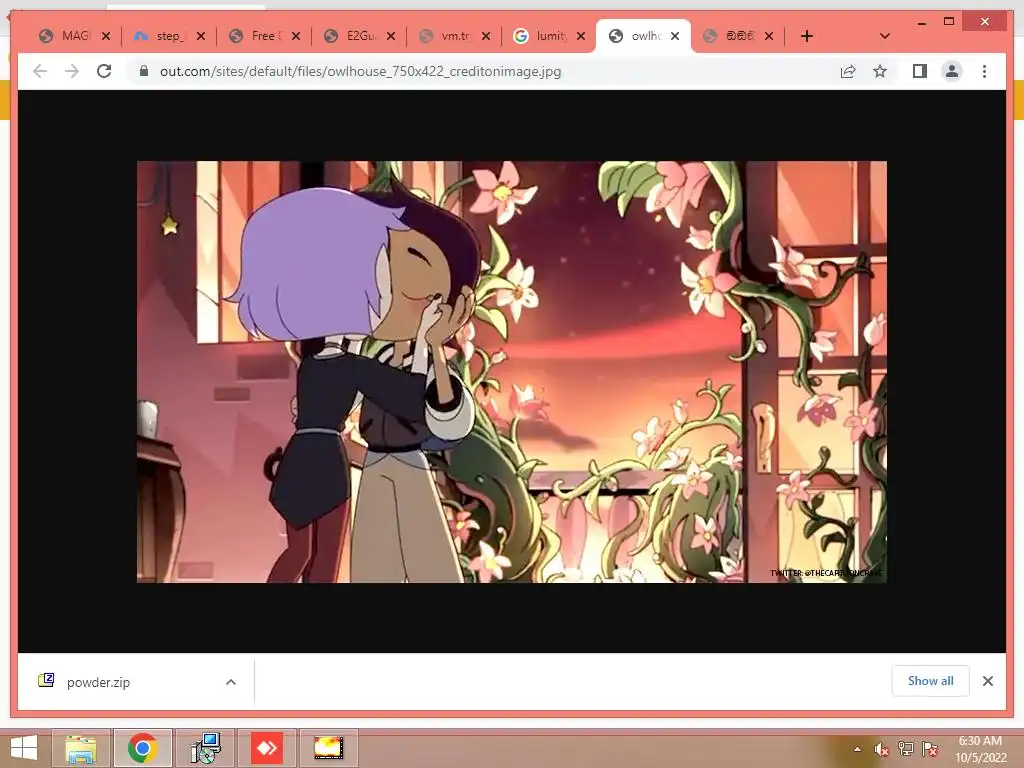
Task: Open Chrome three-dot menu
Action: tap(984, 71)
